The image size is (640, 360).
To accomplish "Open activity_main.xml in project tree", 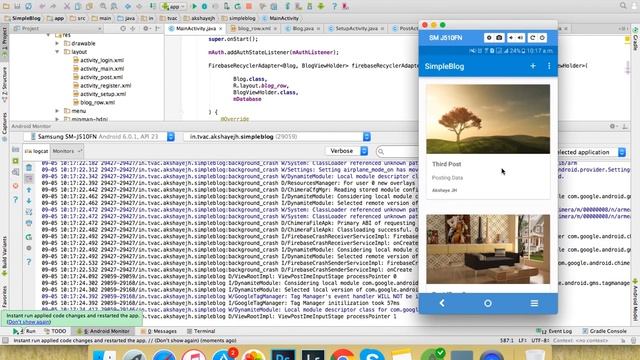I will (x=102, y=69).
